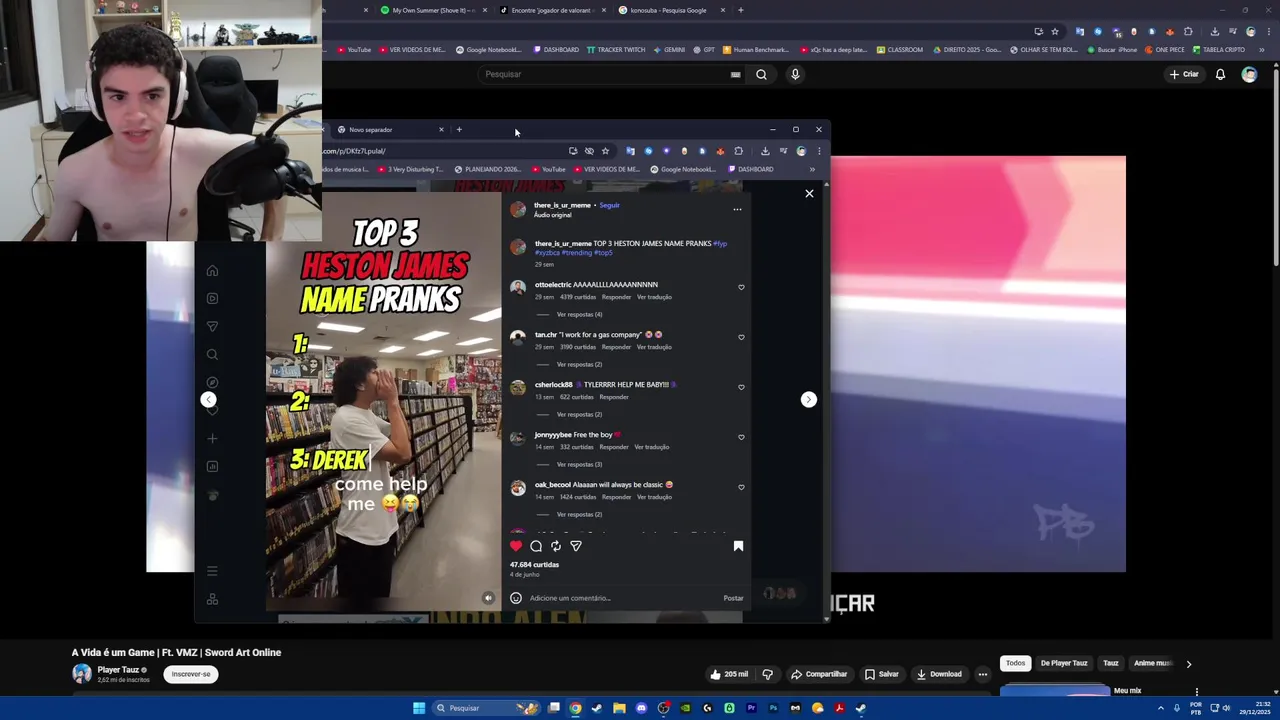
Task: Switch to the Encontre jogador de valorant tab
Action: [552, 10]
